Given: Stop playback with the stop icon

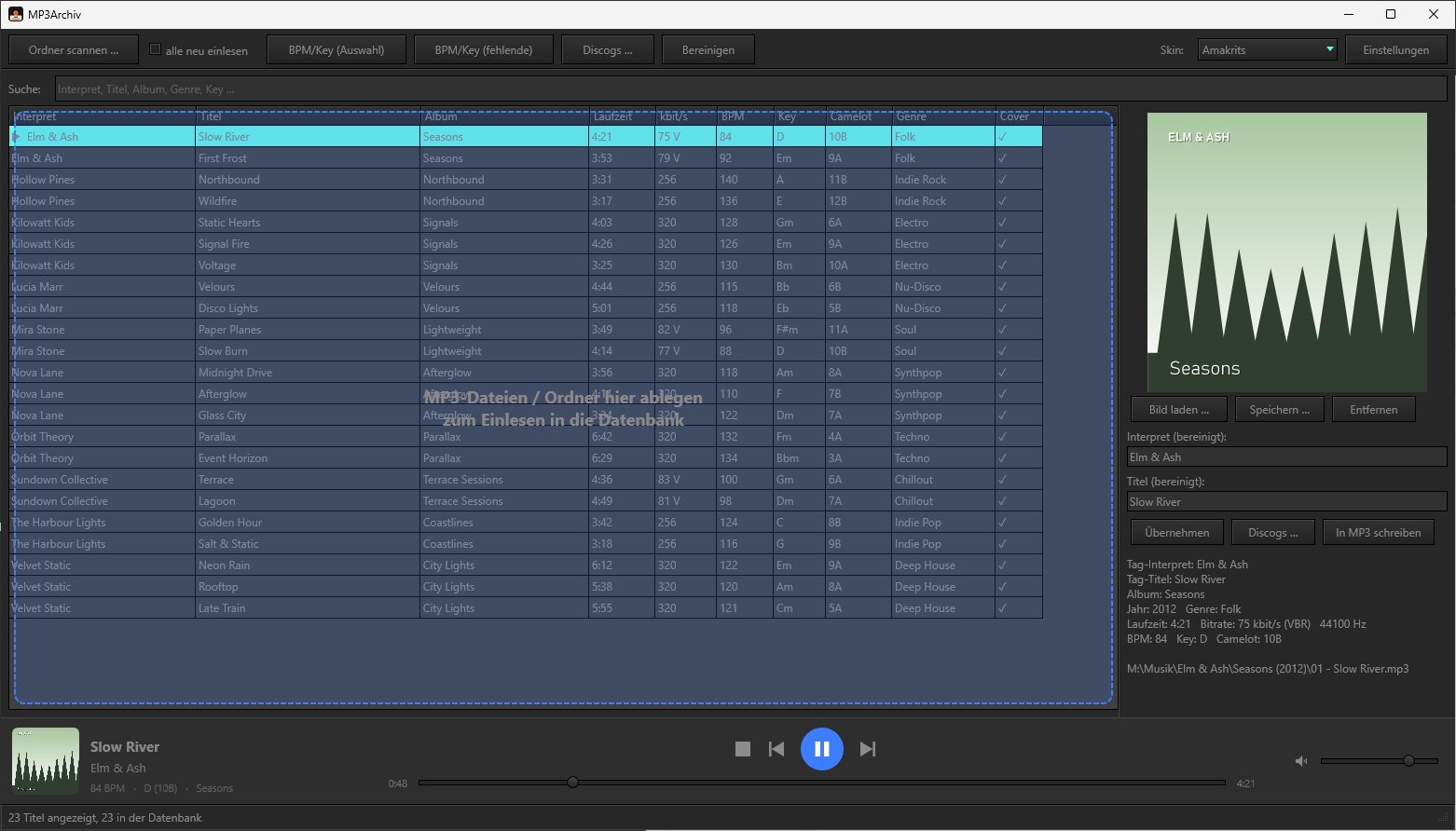Looking at the screenshot, I should [x=743, y=749].
